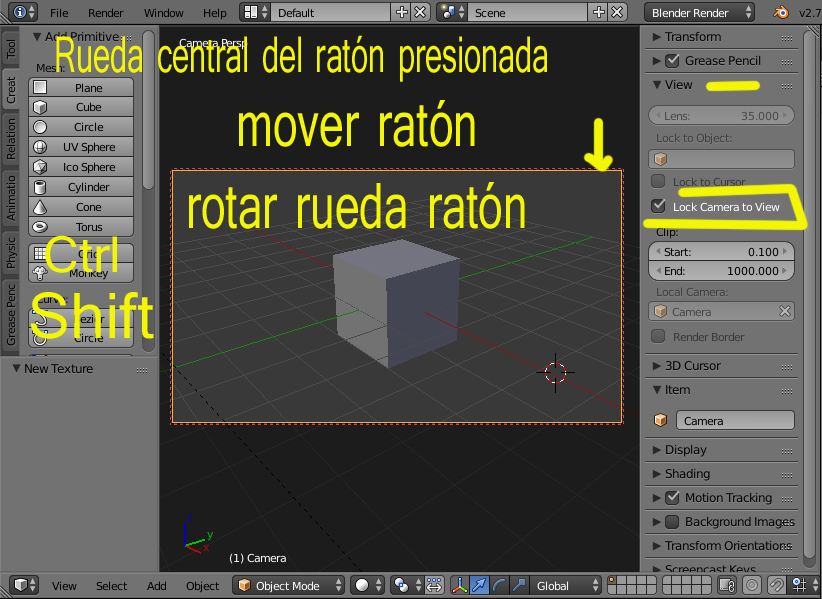822x599 pixels.
Task: Open the Global orientation dropdown
Action: [565, 585]
